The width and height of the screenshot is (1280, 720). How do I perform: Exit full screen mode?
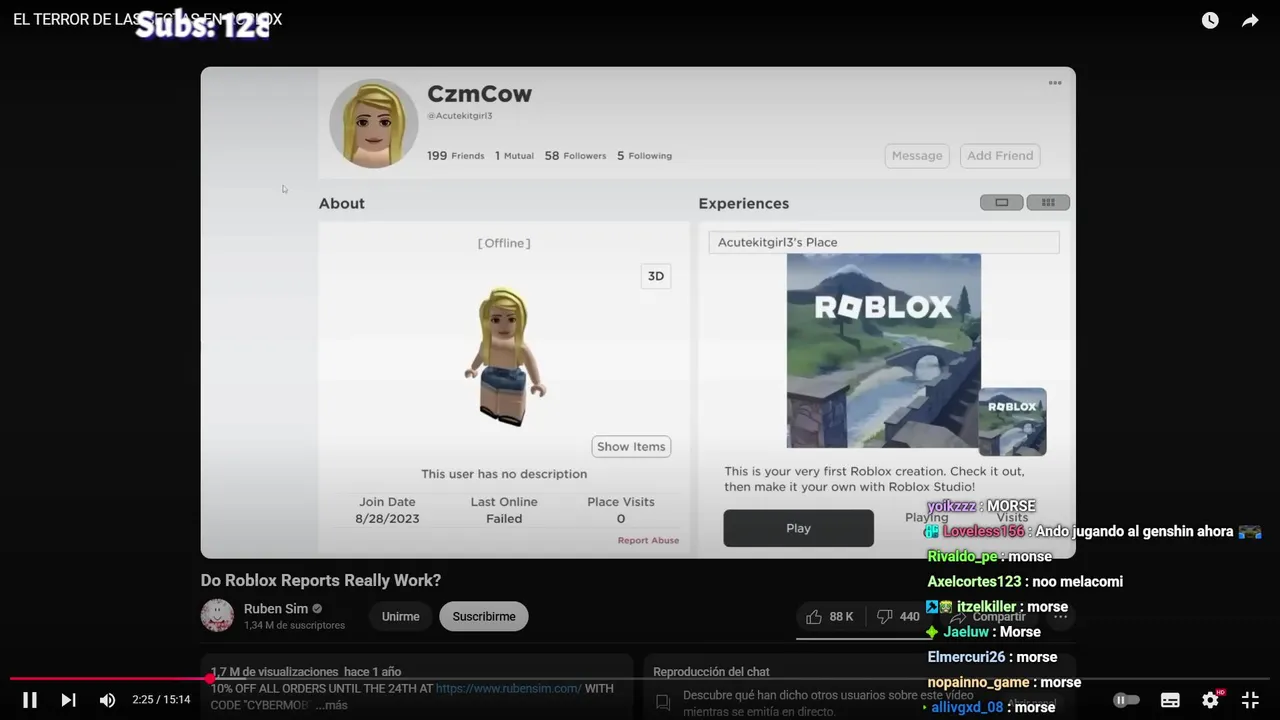(1250, 700)
